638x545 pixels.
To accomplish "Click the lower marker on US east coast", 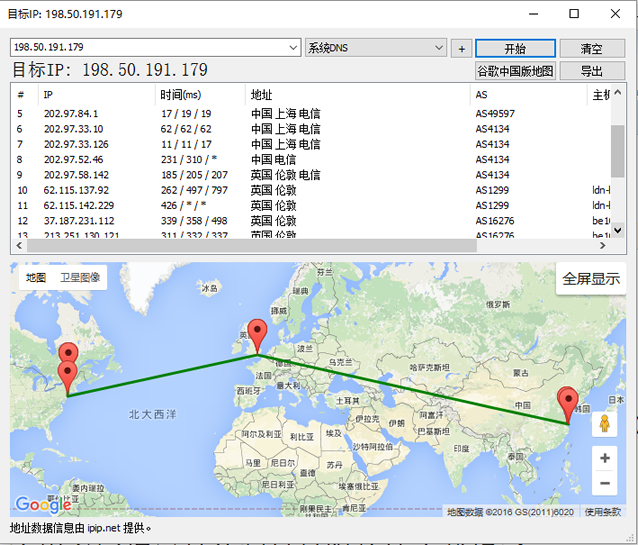I will coord(68,376).
